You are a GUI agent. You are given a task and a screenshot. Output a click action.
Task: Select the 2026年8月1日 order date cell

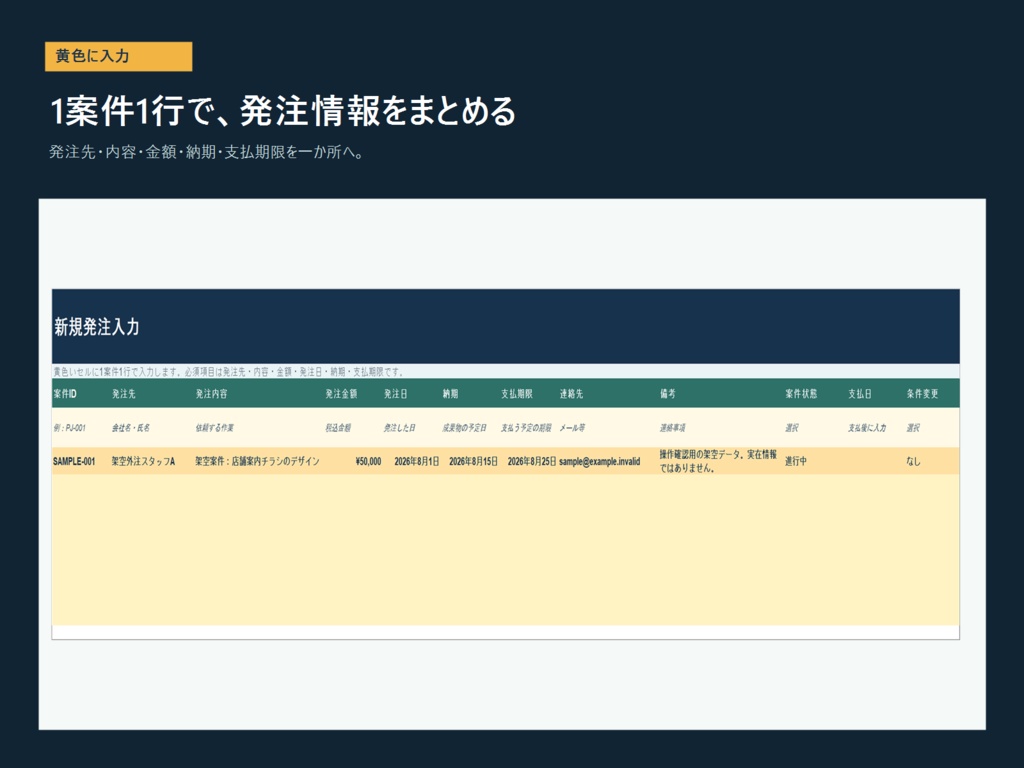pos(417,461)
